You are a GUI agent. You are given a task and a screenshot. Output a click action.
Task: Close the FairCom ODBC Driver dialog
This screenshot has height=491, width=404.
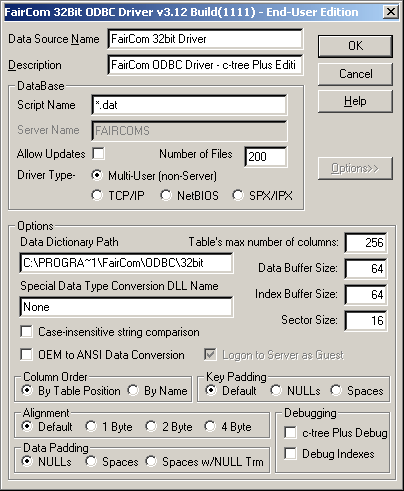coord(390,12)
